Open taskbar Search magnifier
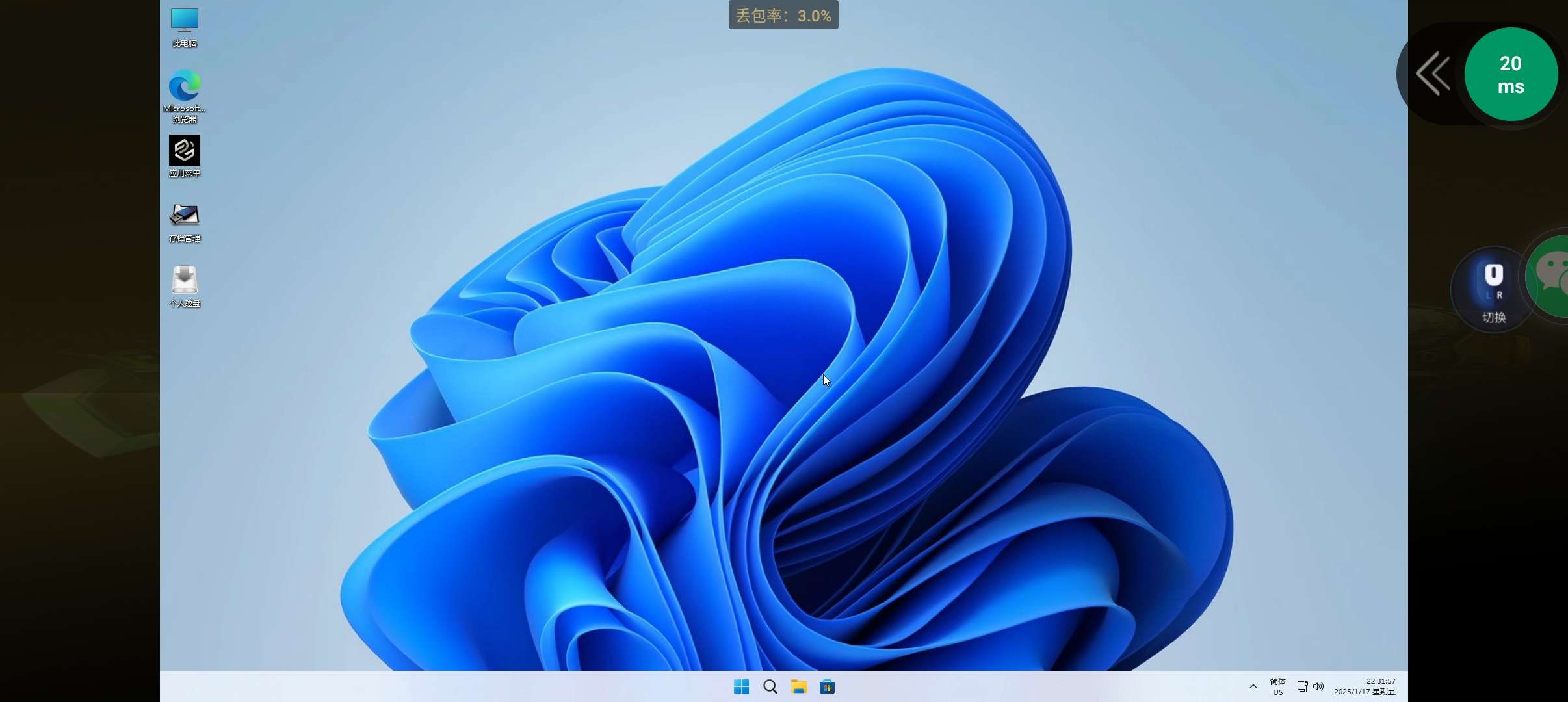The height and width of the screenshot is (702, 1568). coord(770,686)
